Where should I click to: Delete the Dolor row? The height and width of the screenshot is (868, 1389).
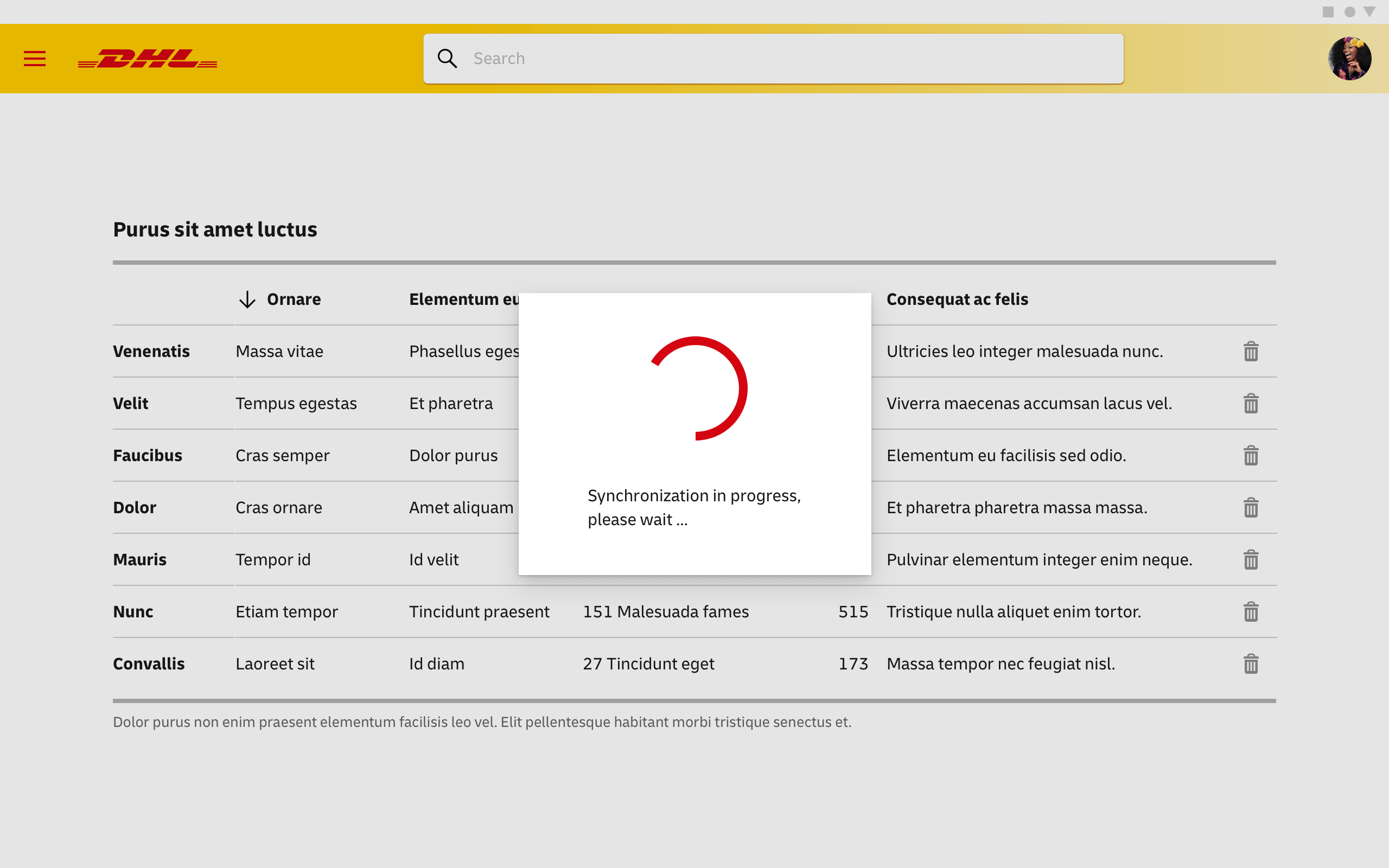click(x=1251, y=507)
